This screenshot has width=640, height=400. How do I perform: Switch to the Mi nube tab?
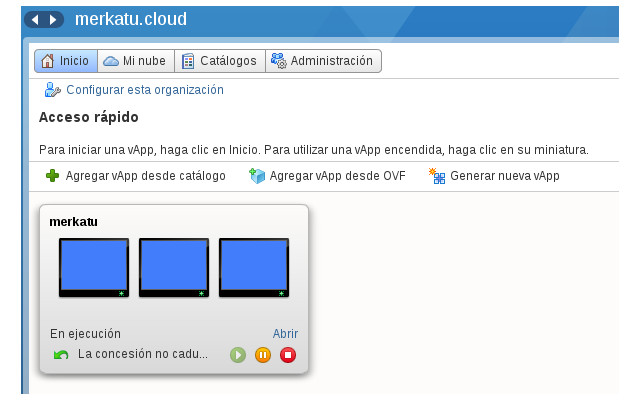point(135,61)
